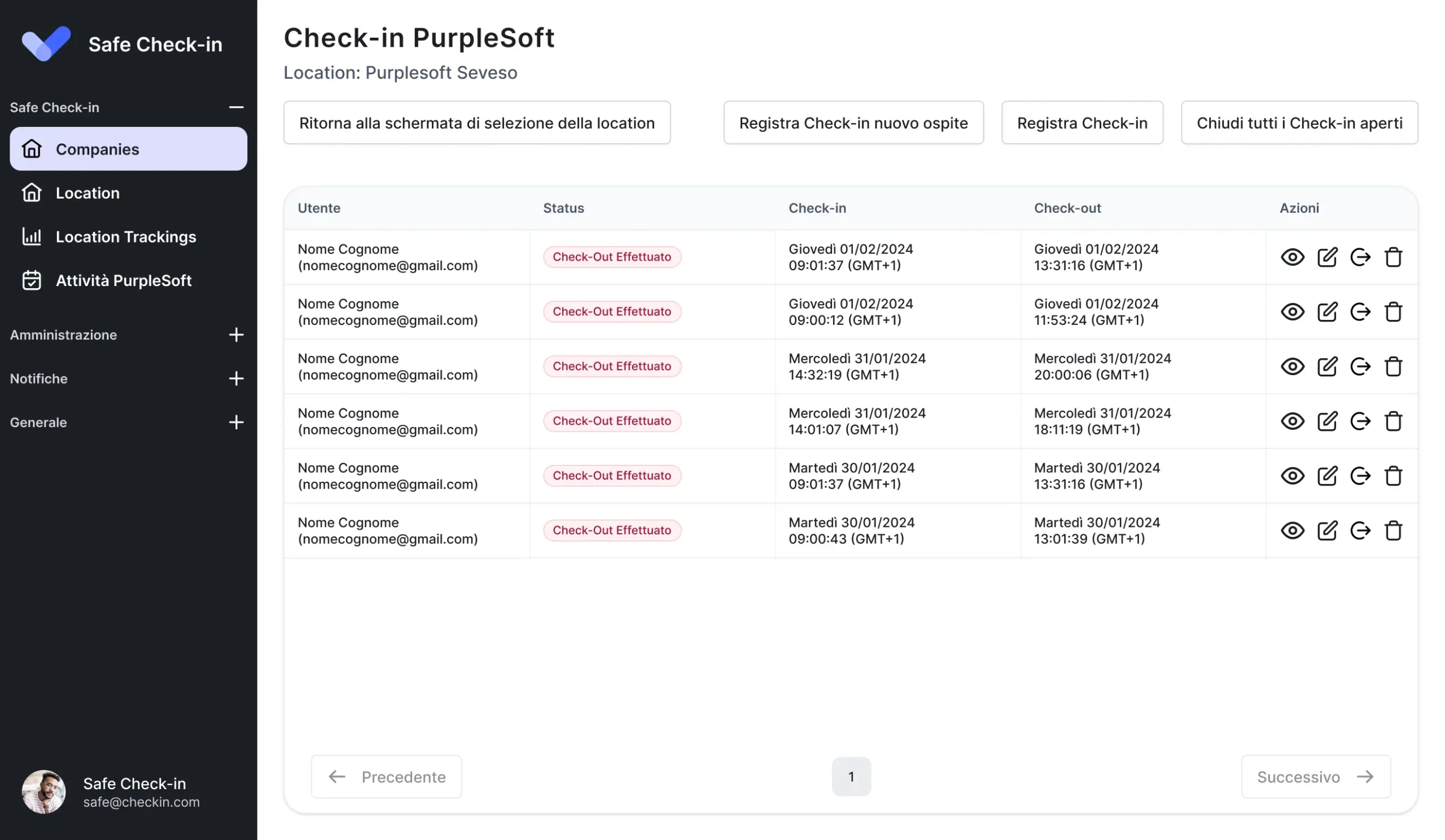Expand the Notifiche section
This screenshot has height=840, width=1445.
point(237,378)
